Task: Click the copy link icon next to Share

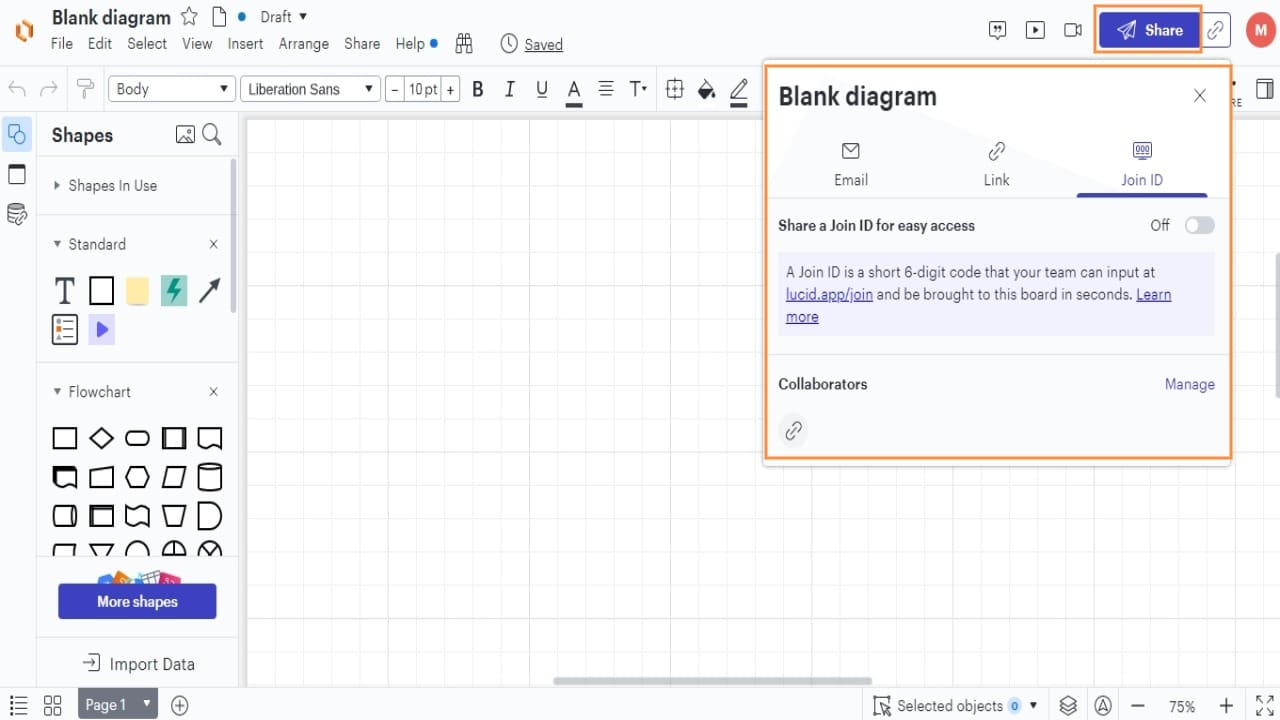Action: click(x=1215, y=30)
